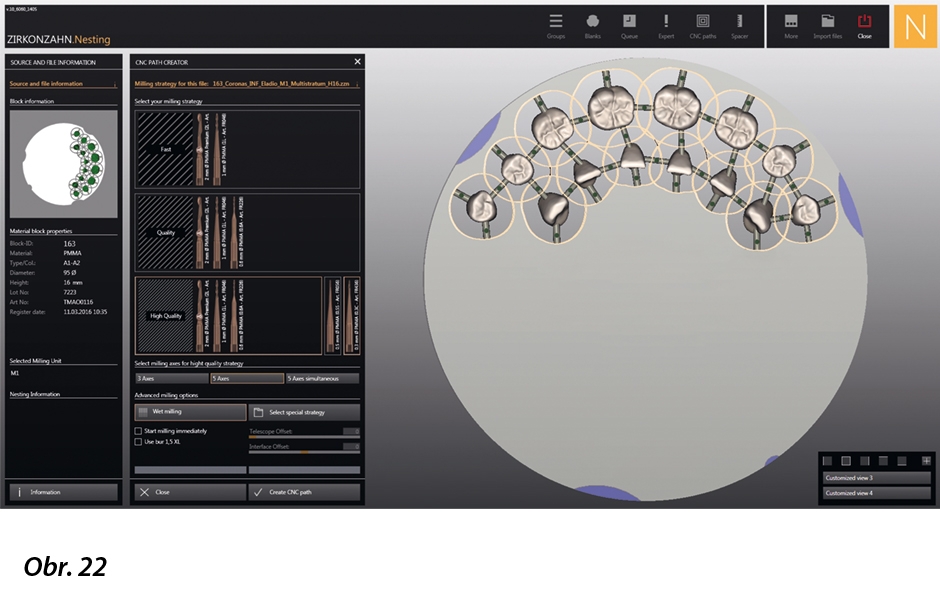Image resolution: width=940 pixels, height=600 pixels.
Task: Click the Lot No value 7223
Action: point(70,293)
